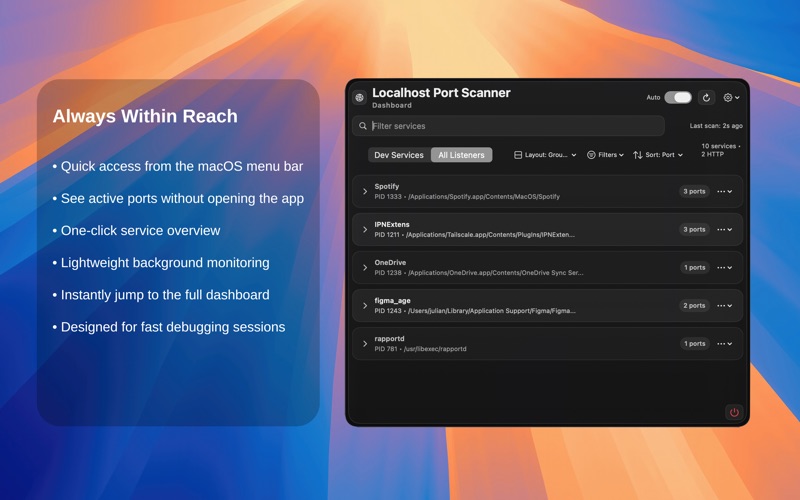Click the refresh scan icon

tap(706, 97)
